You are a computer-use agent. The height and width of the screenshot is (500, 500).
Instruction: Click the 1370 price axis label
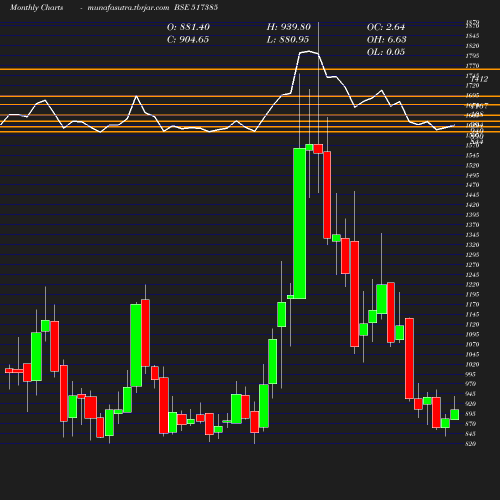(x=472, y=225)
